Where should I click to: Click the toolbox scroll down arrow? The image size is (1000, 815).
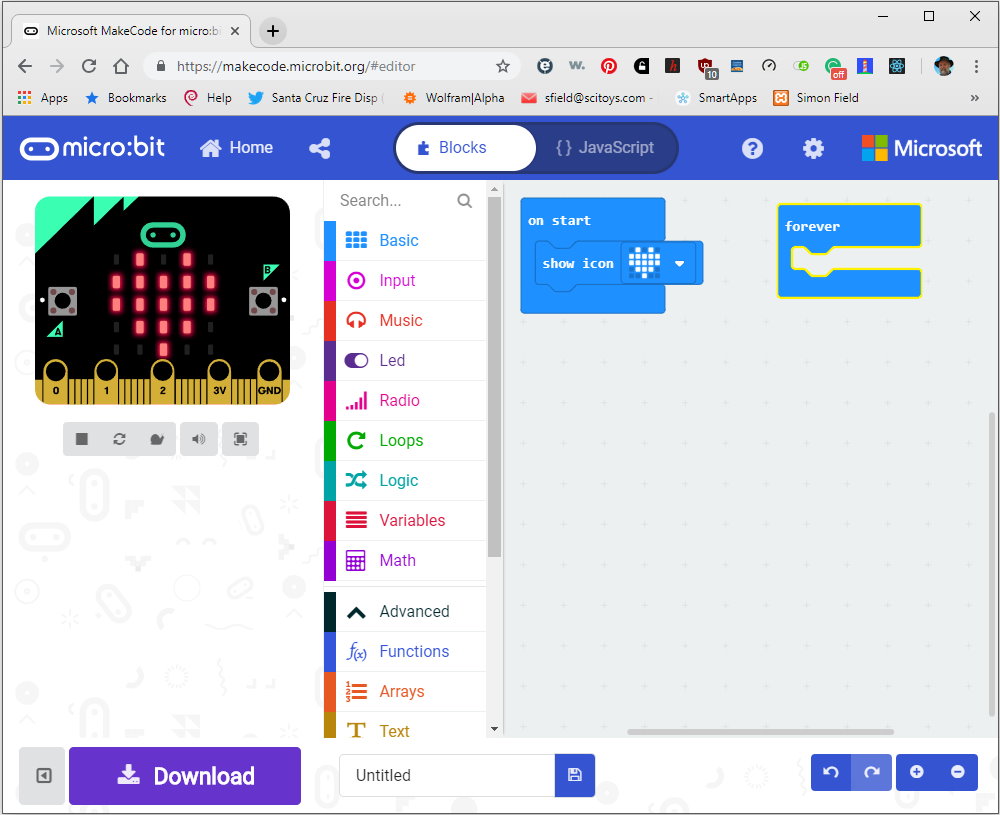coord(494,729)
